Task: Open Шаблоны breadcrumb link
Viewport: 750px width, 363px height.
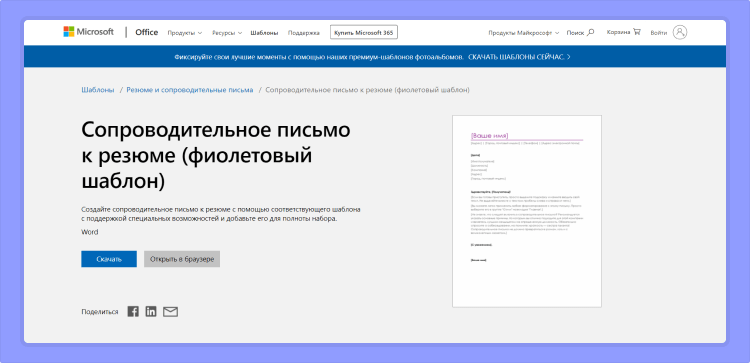Action: (x=98, y=90)
